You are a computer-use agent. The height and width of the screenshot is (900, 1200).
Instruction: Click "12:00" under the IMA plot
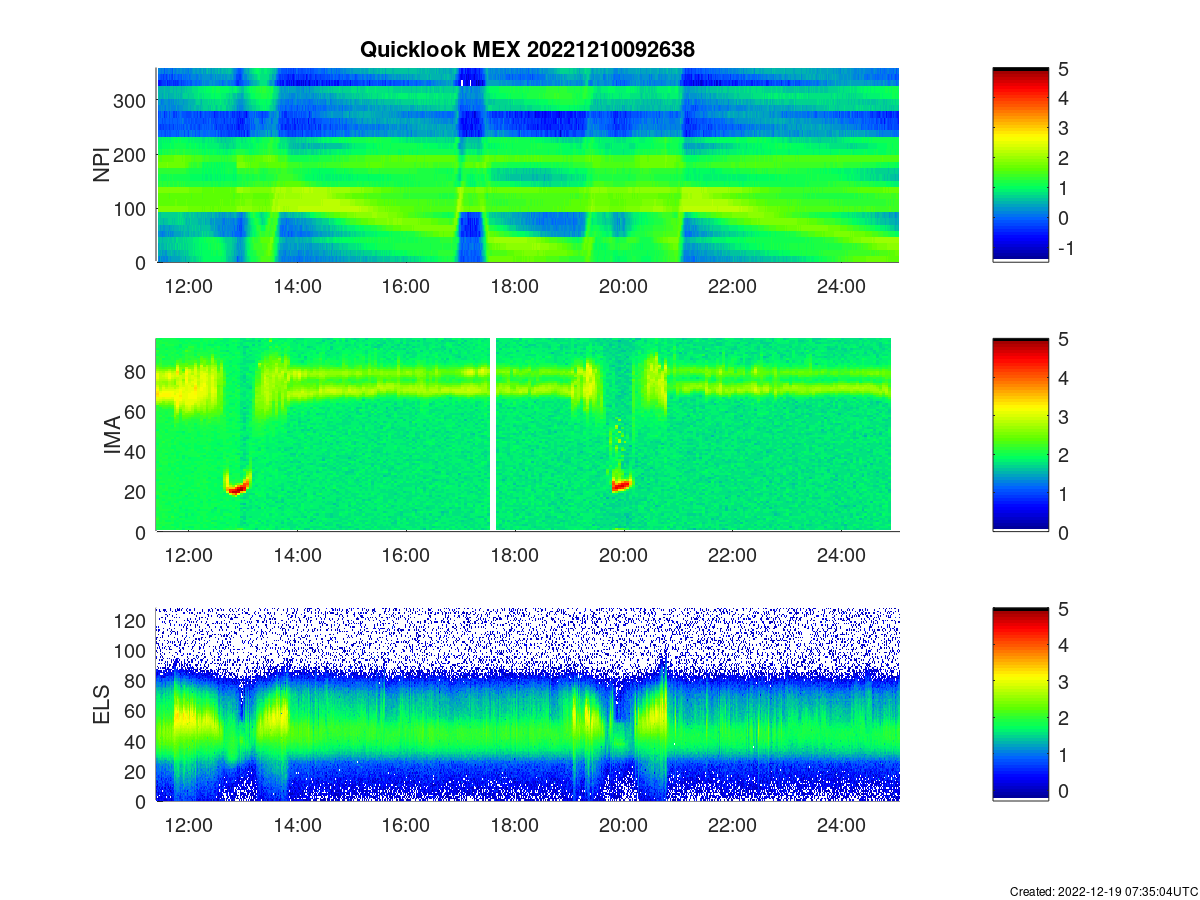[x=188, y=556]
